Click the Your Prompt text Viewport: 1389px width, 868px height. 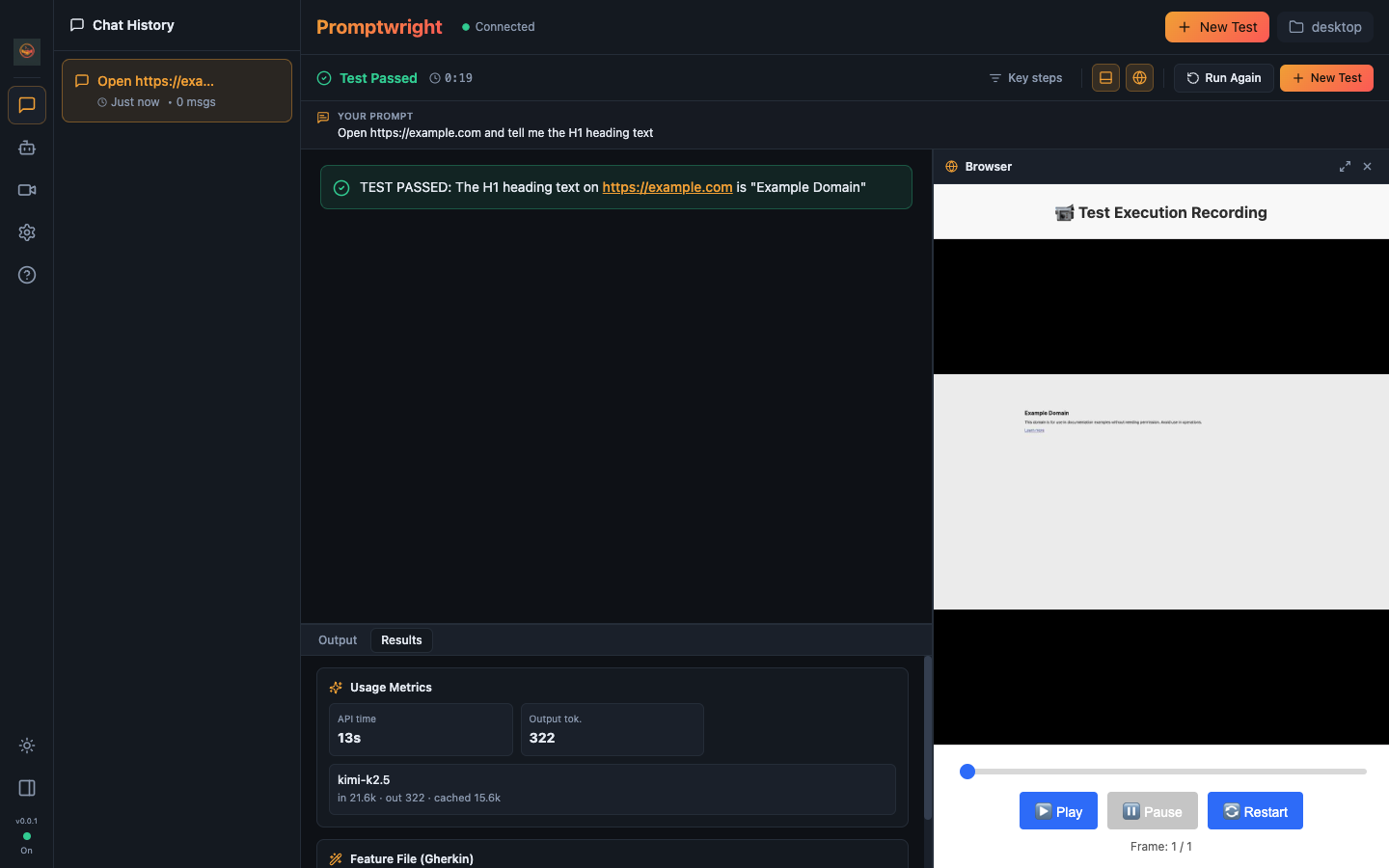(495, 133)
